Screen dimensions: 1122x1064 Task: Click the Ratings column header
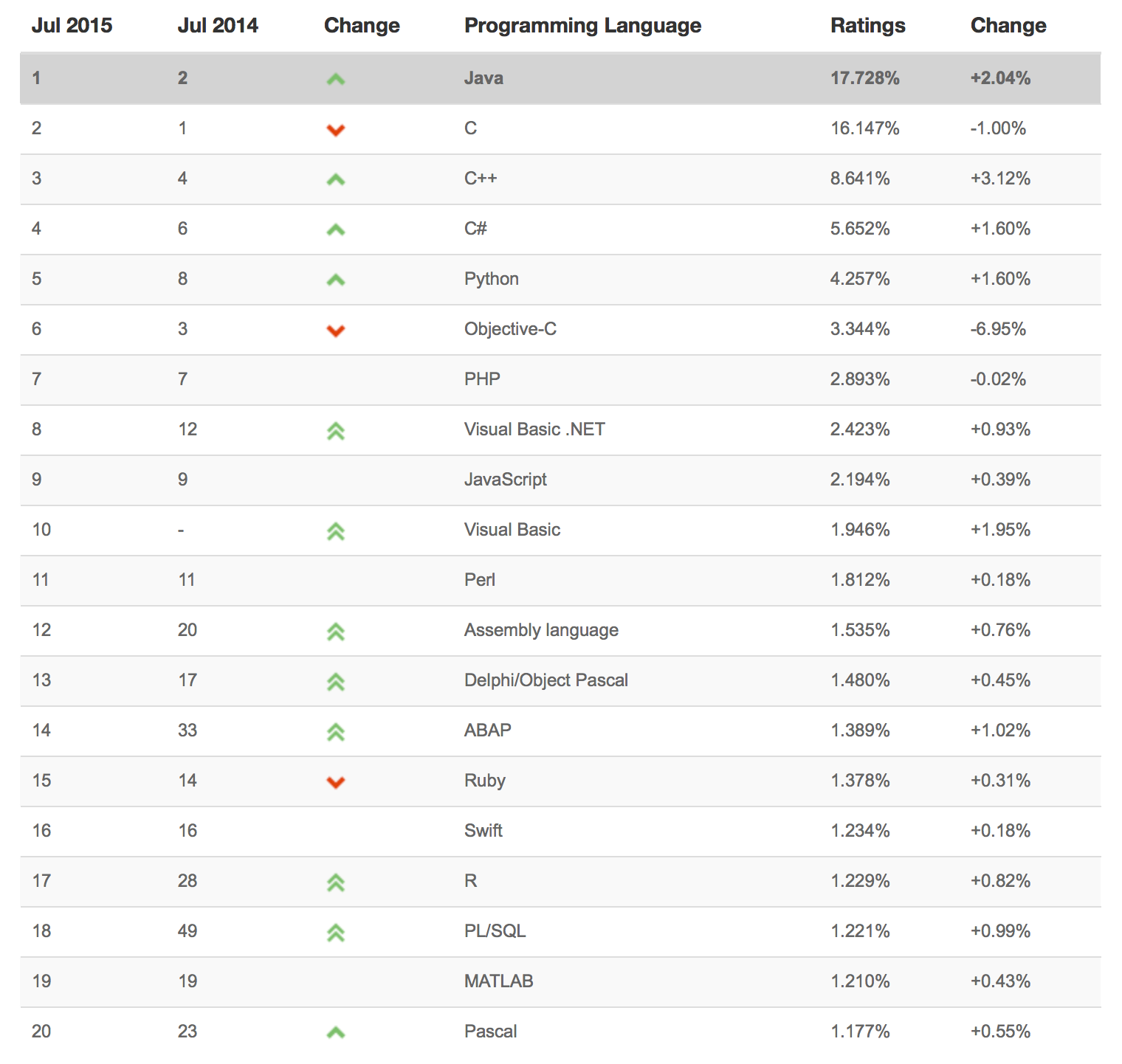(x=867, y=26)
